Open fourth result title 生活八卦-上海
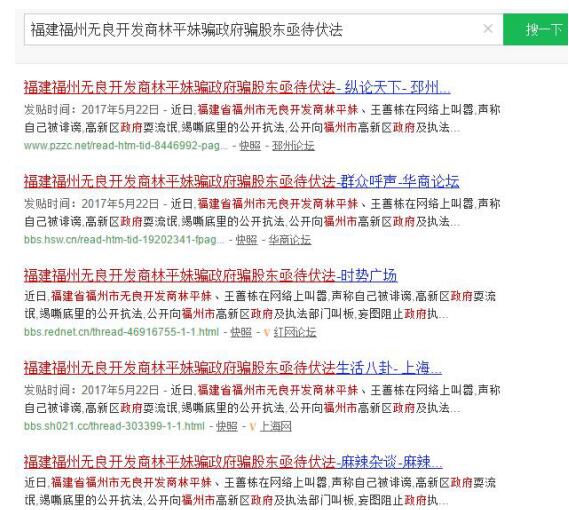The image size is (569, 510). click(x=233, y=368)
